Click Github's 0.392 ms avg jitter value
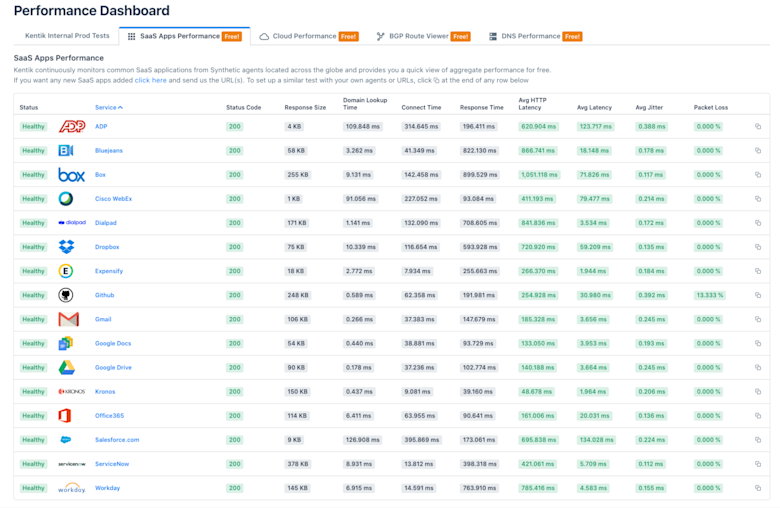The height and width of the screenshot is (508, 780). click(652, 295)
